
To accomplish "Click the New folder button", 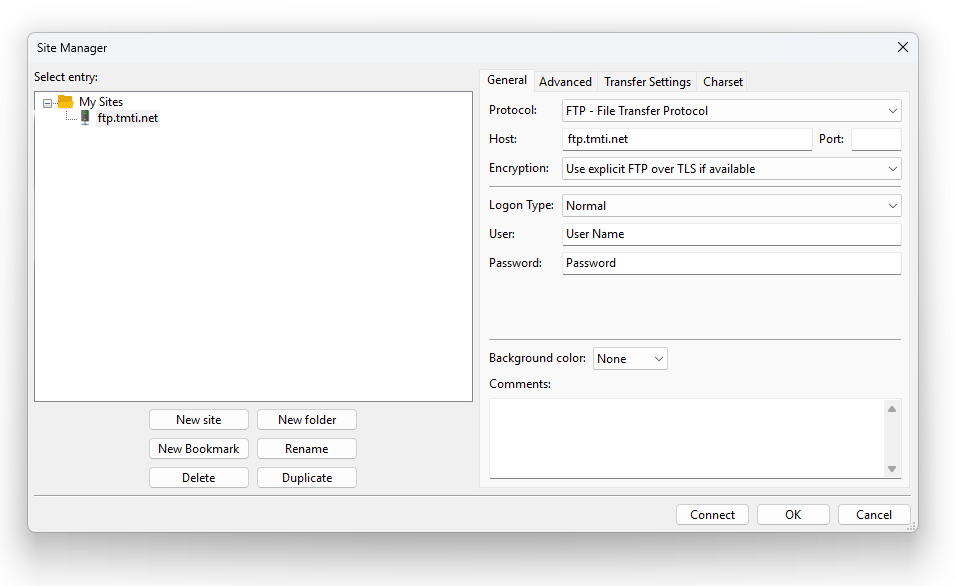I will tap(307, 420).
